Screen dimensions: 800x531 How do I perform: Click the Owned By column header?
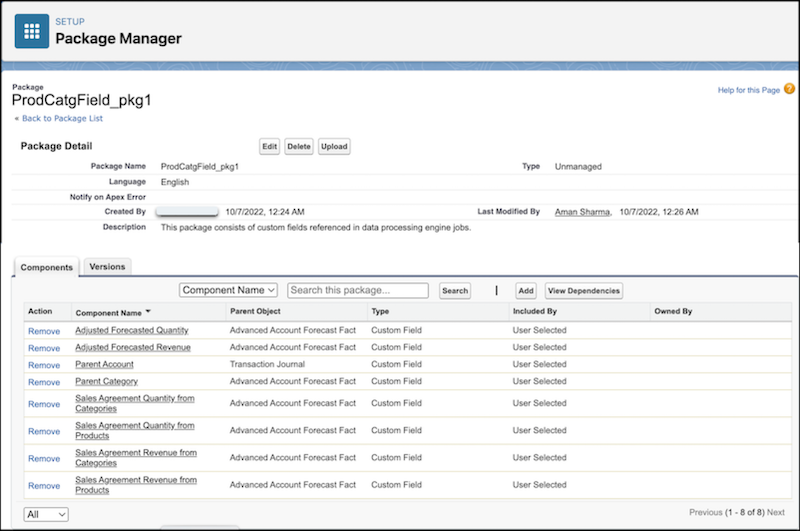point(673,311)
